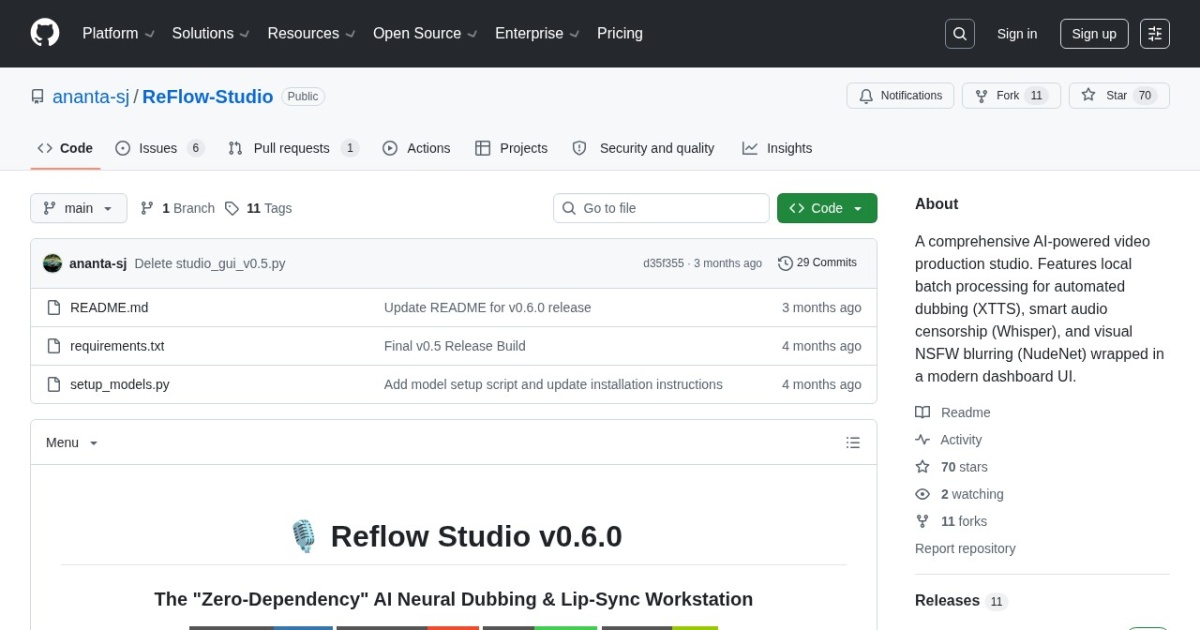Viewport: 1200px width, 630px height.
Task: Open the green Code dropdown button
Action: tap(827, 208)
